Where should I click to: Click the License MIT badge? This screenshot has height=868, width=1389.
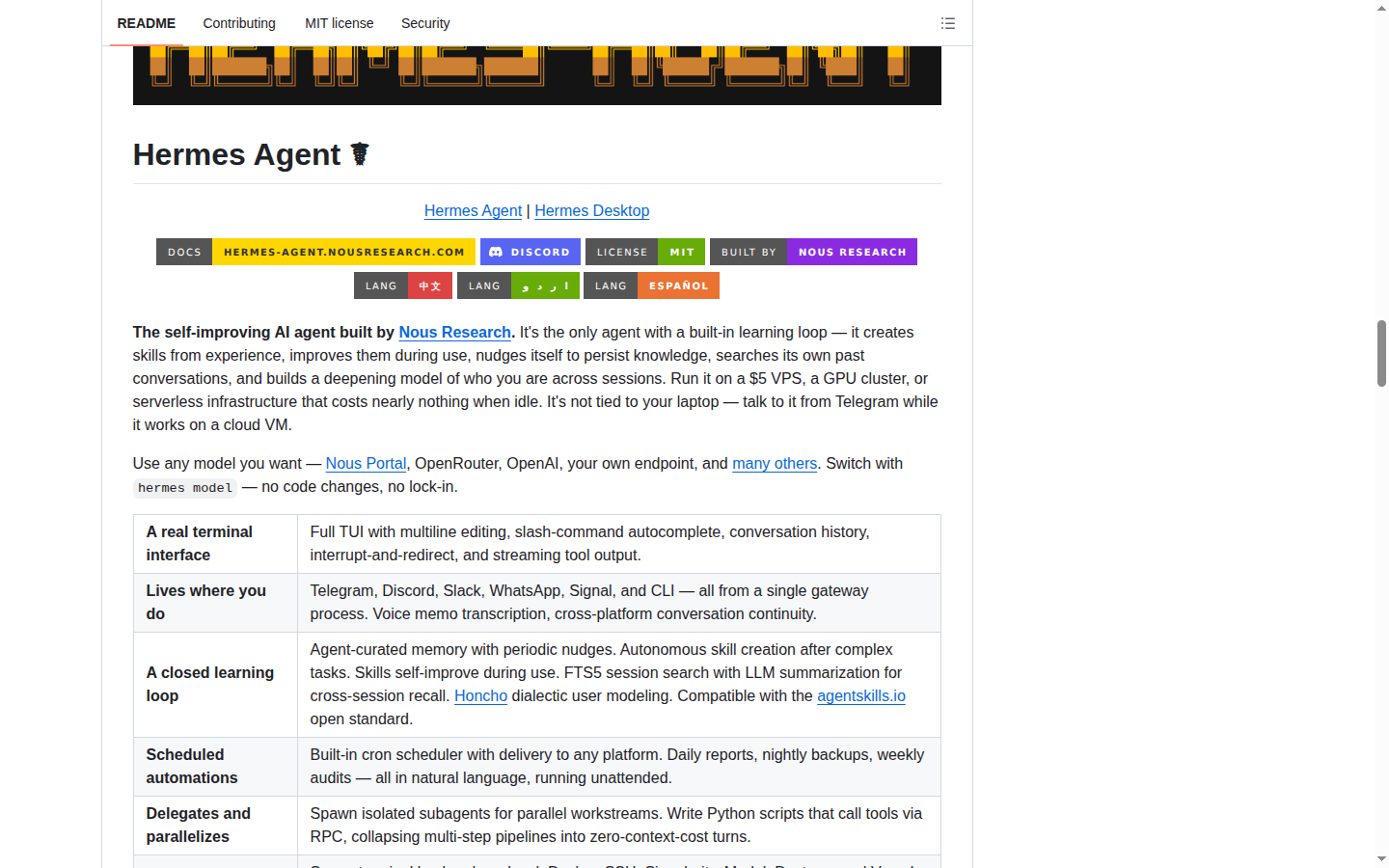(x=645, y=252)
